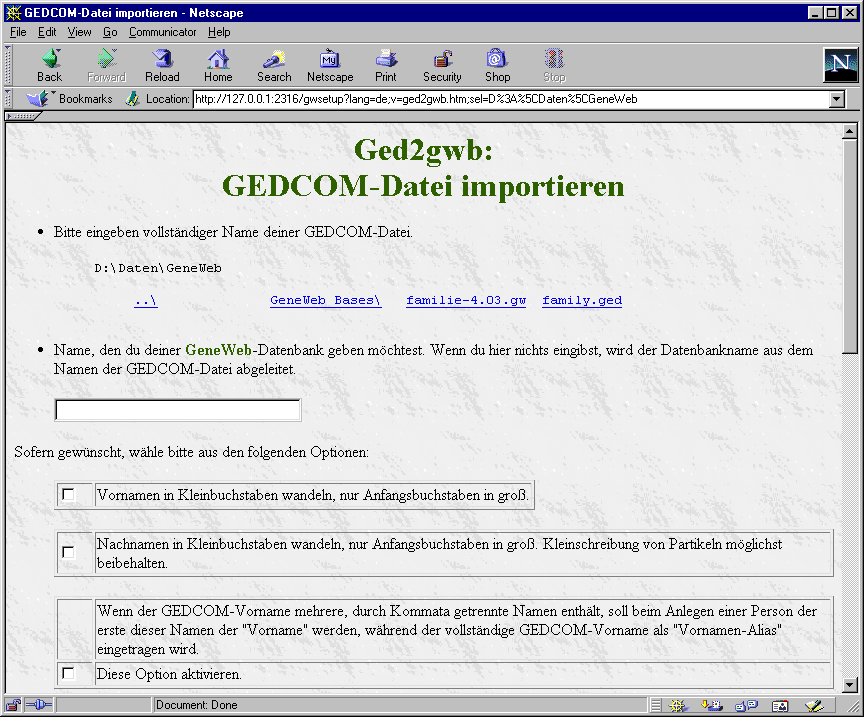Viewport: 864px width, 720px height.
Task: Click the "D:\Daten\GeneWeb" path text
Action: point(158,268)
